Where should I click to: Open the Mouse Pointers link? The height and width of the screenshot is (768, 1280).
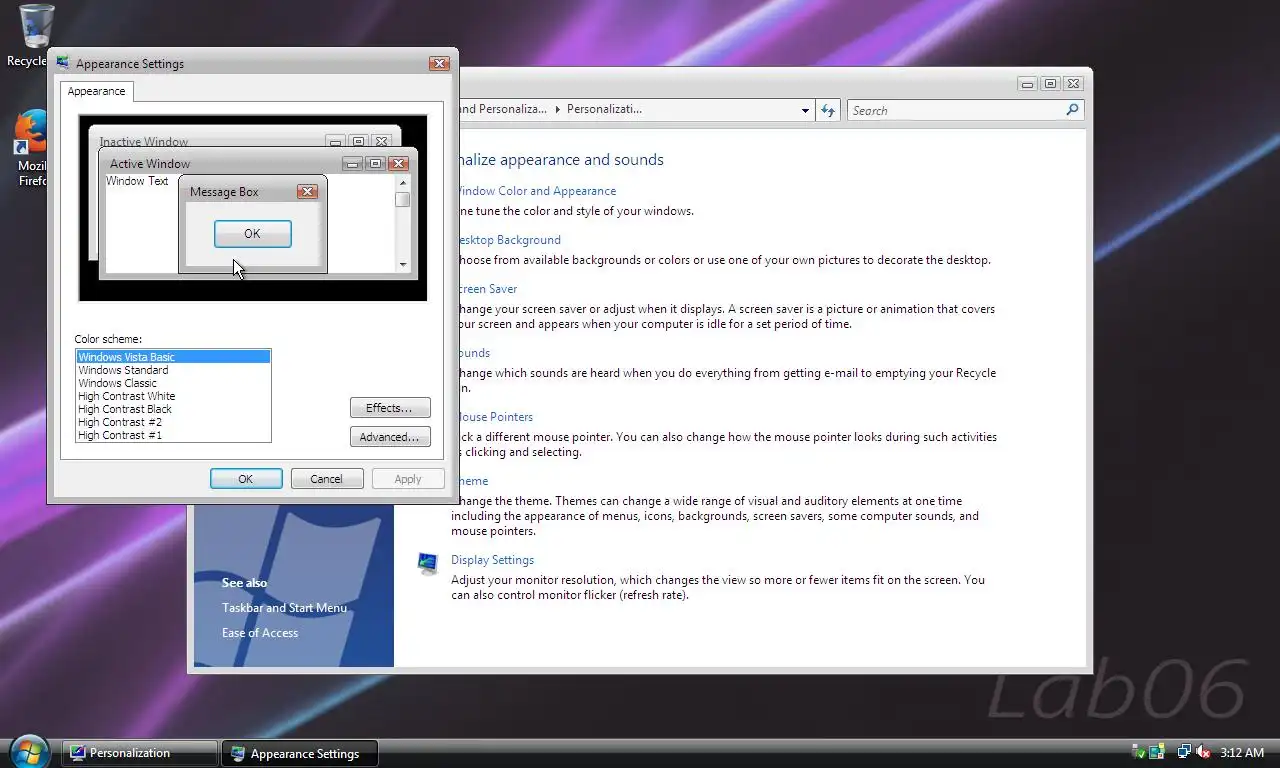click(x=496, y=417)
